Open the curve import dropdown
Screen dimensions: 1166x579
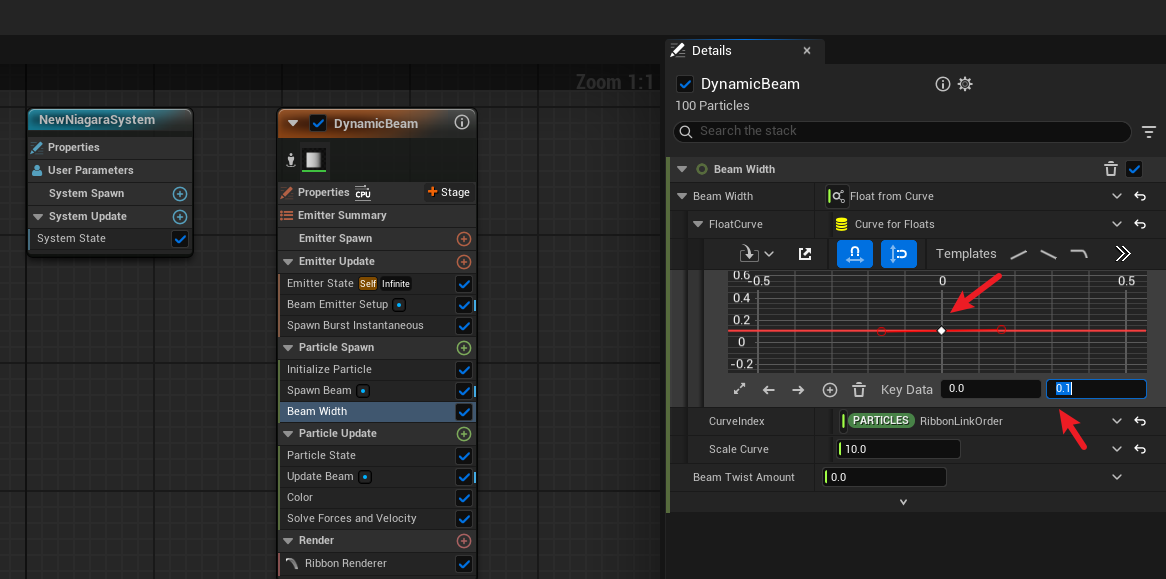coord(757,253)
